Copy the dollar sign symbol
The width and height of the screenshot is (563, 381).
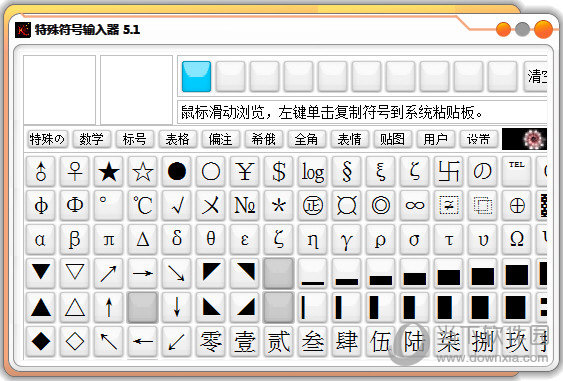(279, 172)
